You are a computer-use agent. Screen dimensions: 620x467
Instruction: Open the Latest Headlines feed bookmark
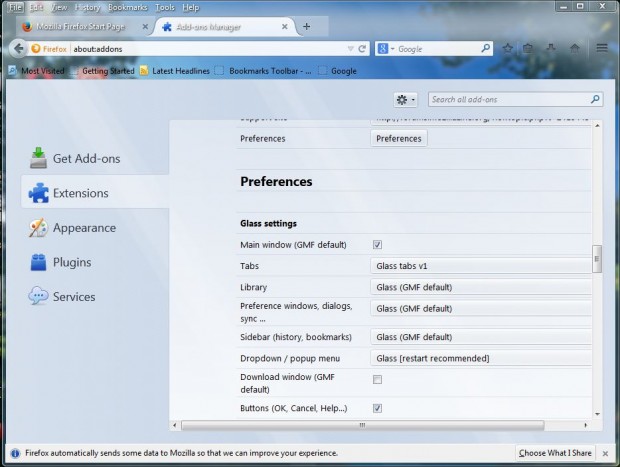click(x=175, y=71)
